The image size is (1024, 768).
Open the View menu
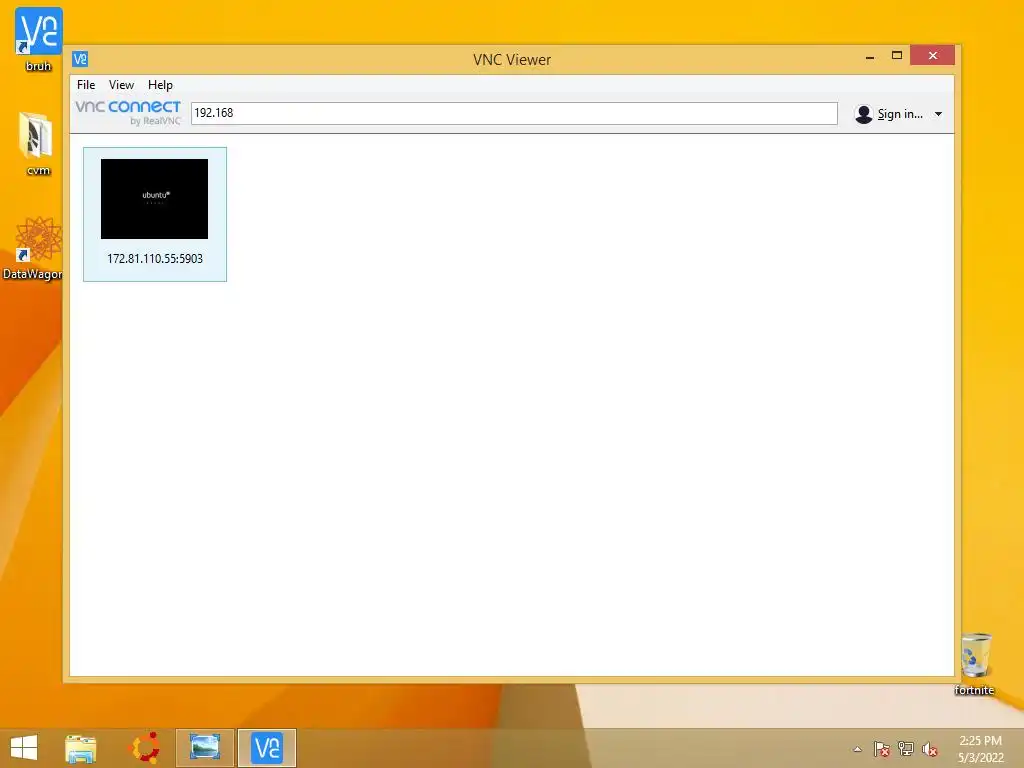tap(121, 85)
